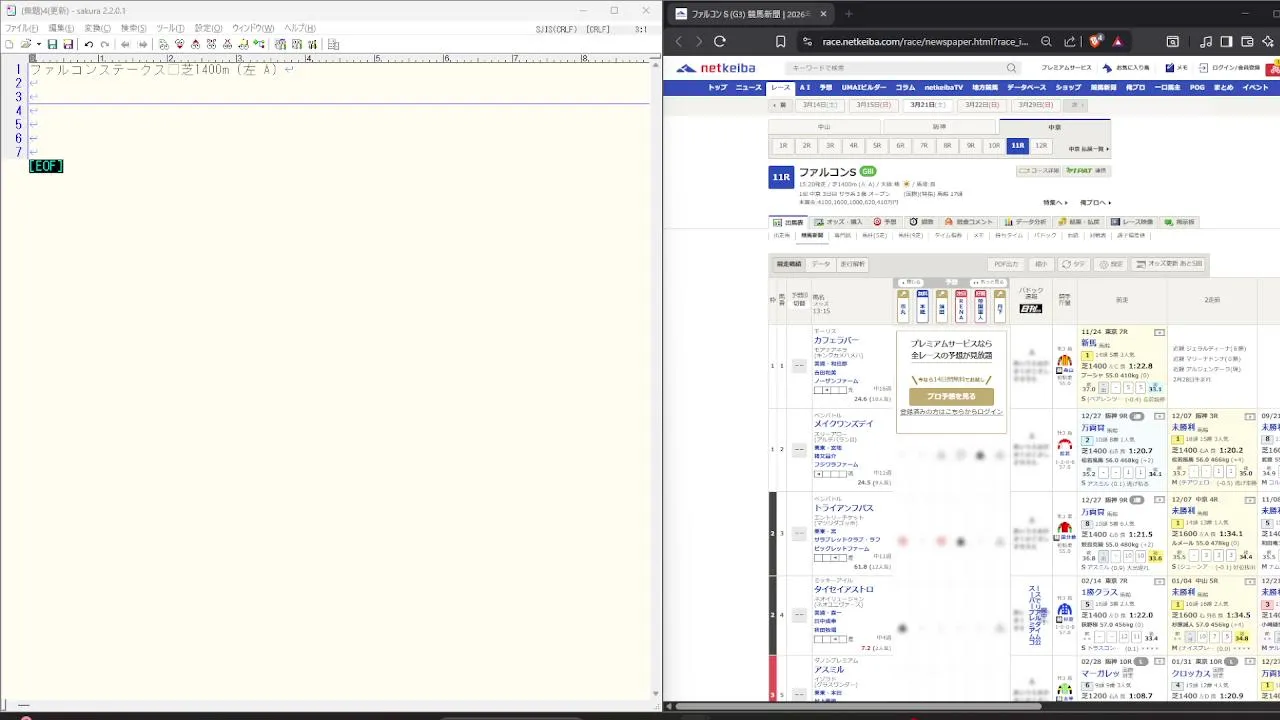Viewport: 1280px width, 720px height.
Task: Close the ファルコンS browser tab
Action: pyautogui.click(x=823, y=14)
